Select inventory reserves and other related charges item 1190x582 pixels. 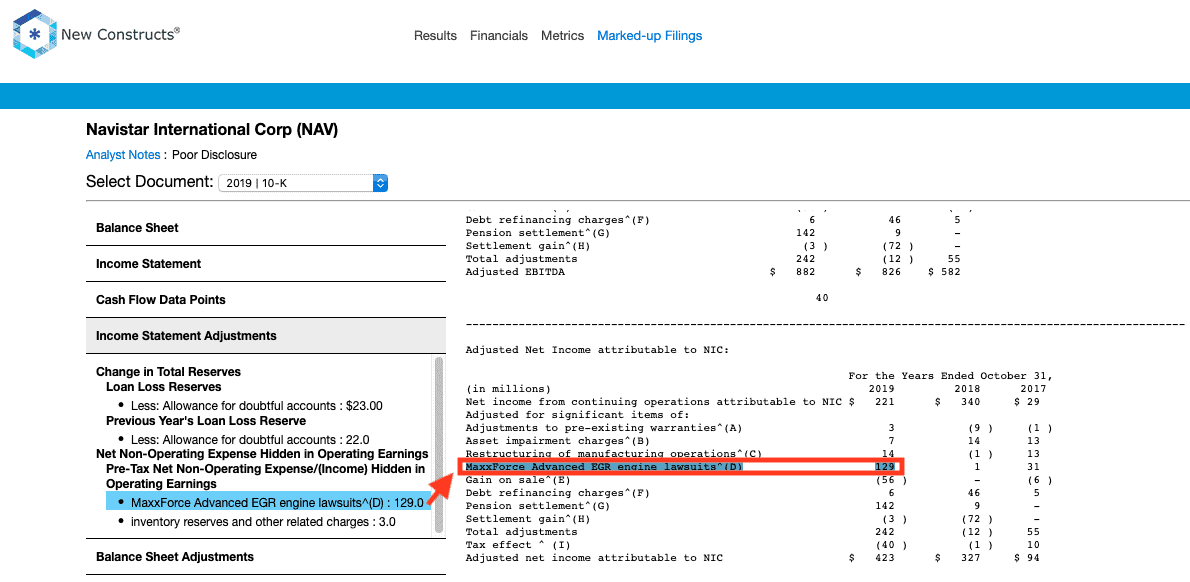263,522
